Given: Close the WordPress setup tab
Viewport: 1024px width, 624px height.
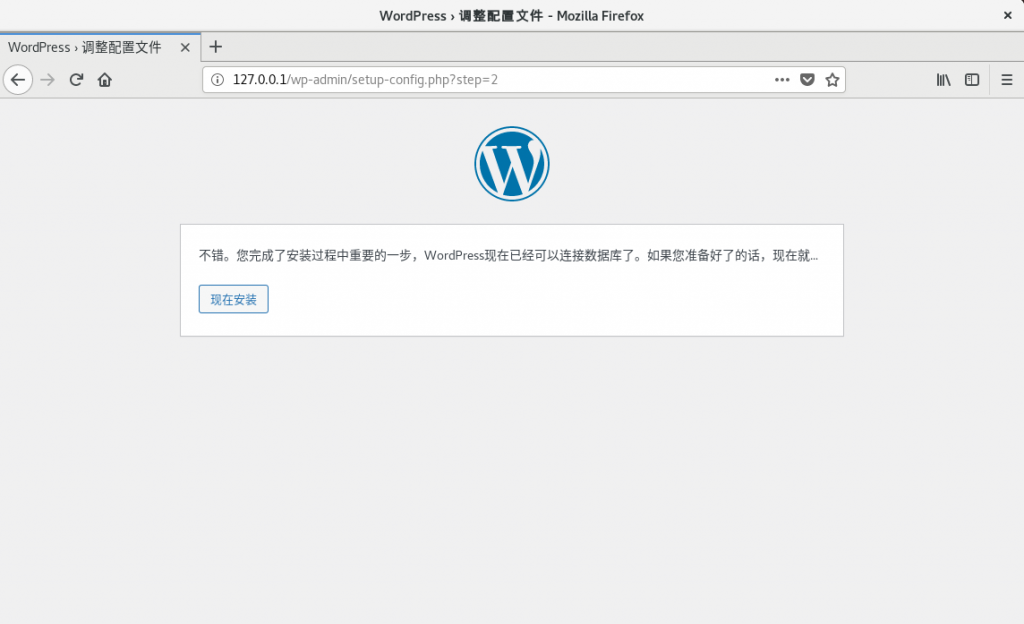Looking at the screenshot, I should (185, 47).
